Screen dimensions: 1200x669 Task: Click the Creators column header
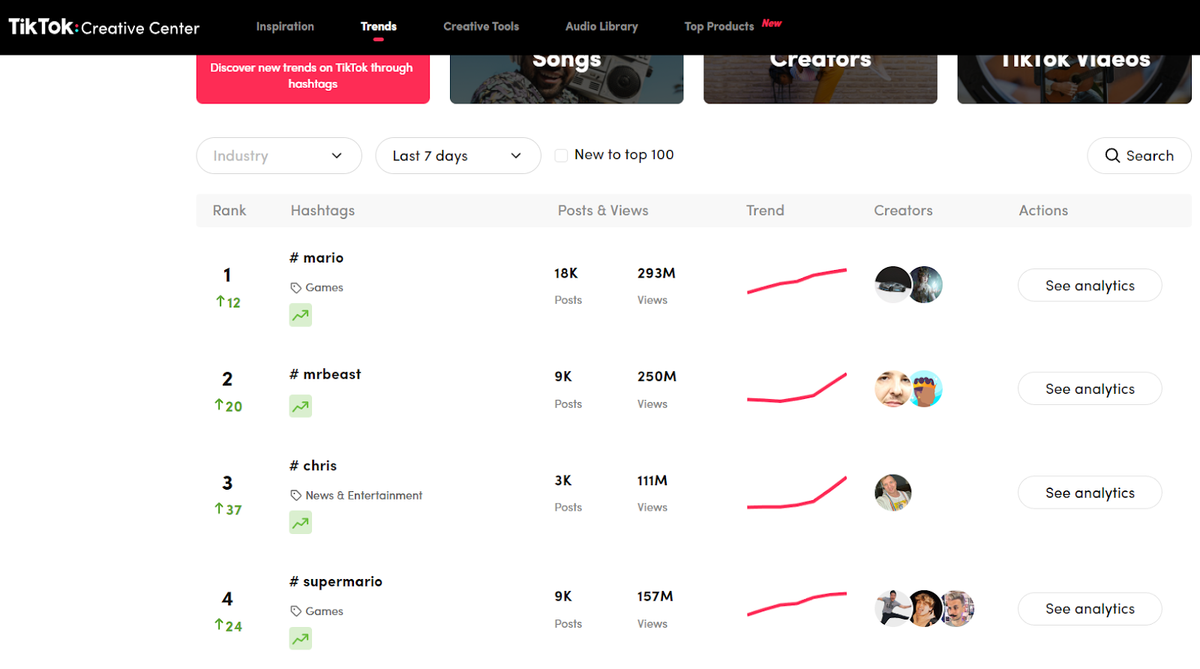[903, 211]
